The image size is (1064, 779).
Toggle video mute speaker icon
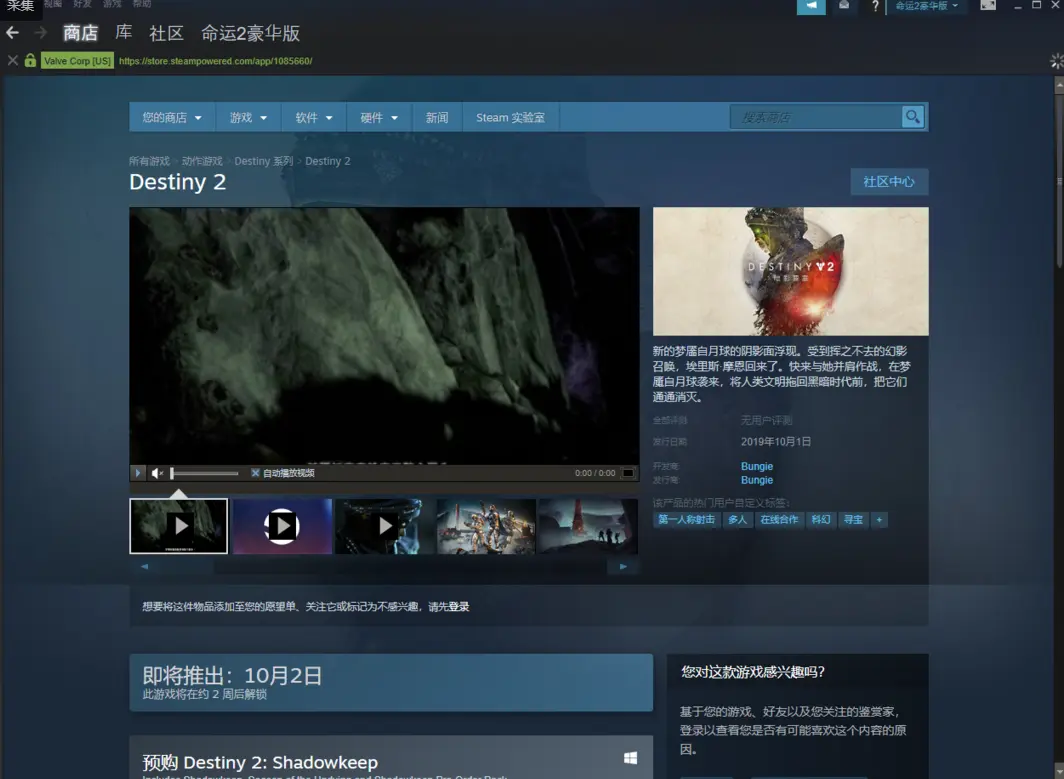(x=157, y=473)
